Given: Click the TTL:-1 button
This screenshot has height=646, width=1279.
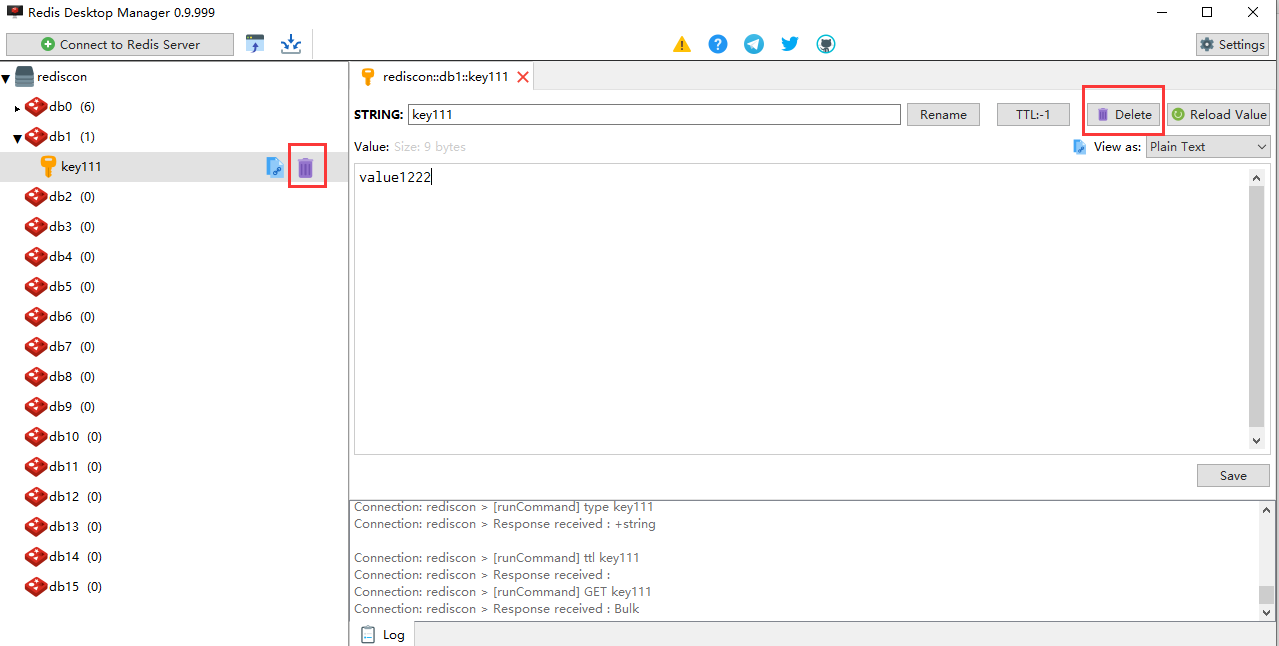Looking at the screenshot, I should (x=1033, y=115).
